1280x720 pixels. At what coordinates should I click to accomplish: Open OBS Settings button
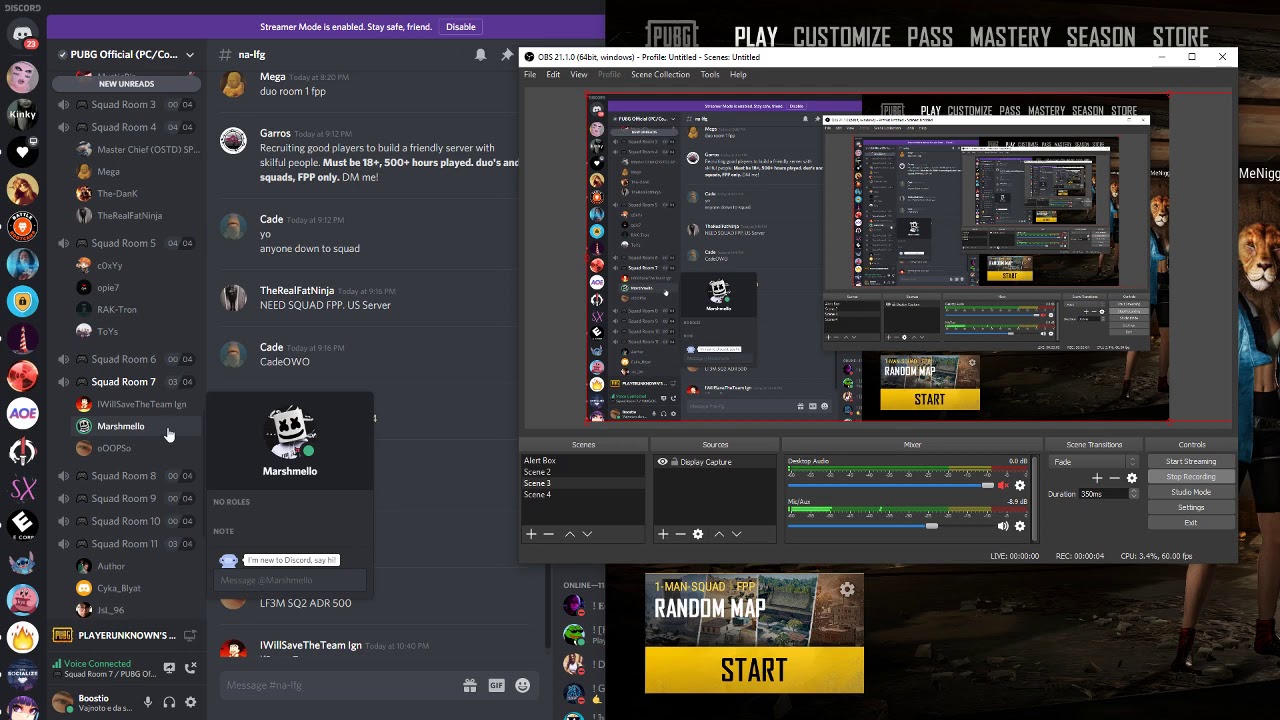click(1191, 507)
